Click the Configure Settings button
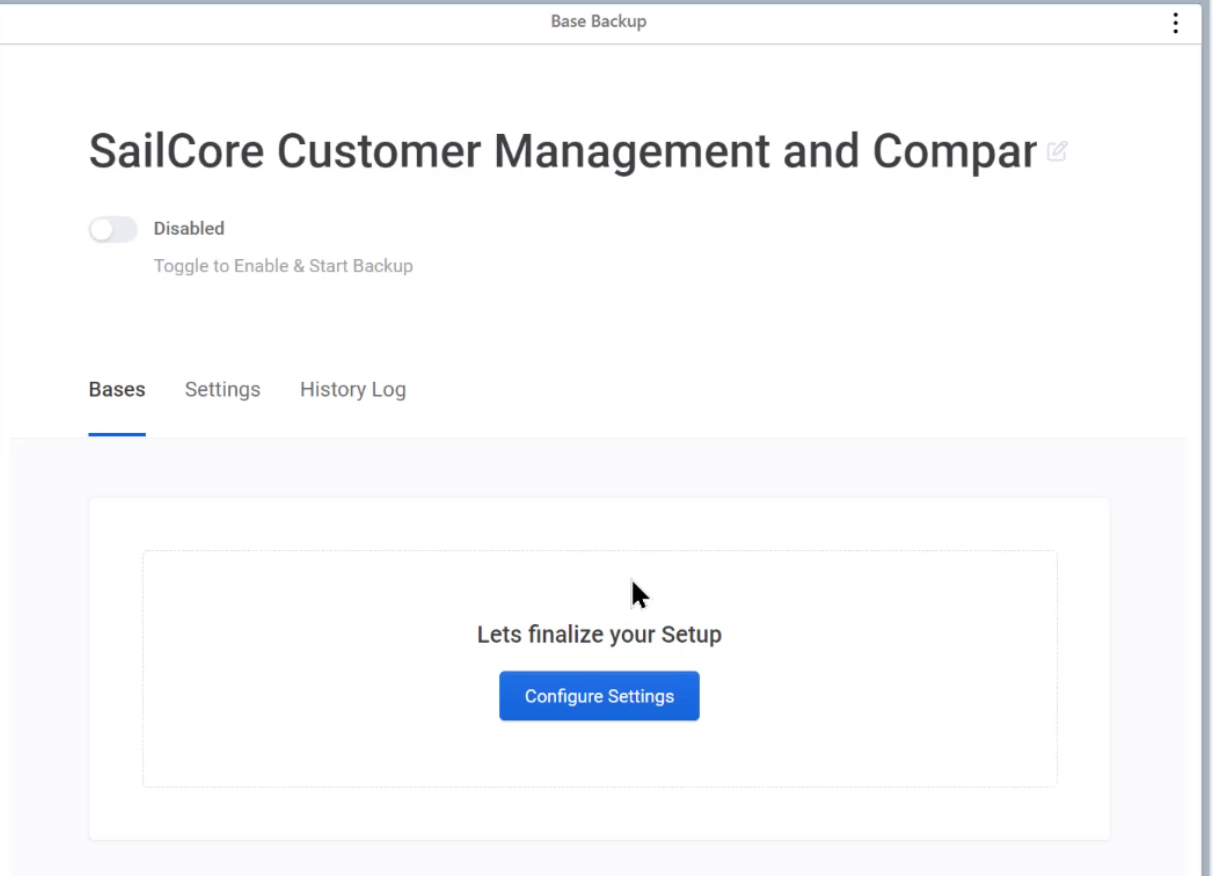 [x=599, y=696]
